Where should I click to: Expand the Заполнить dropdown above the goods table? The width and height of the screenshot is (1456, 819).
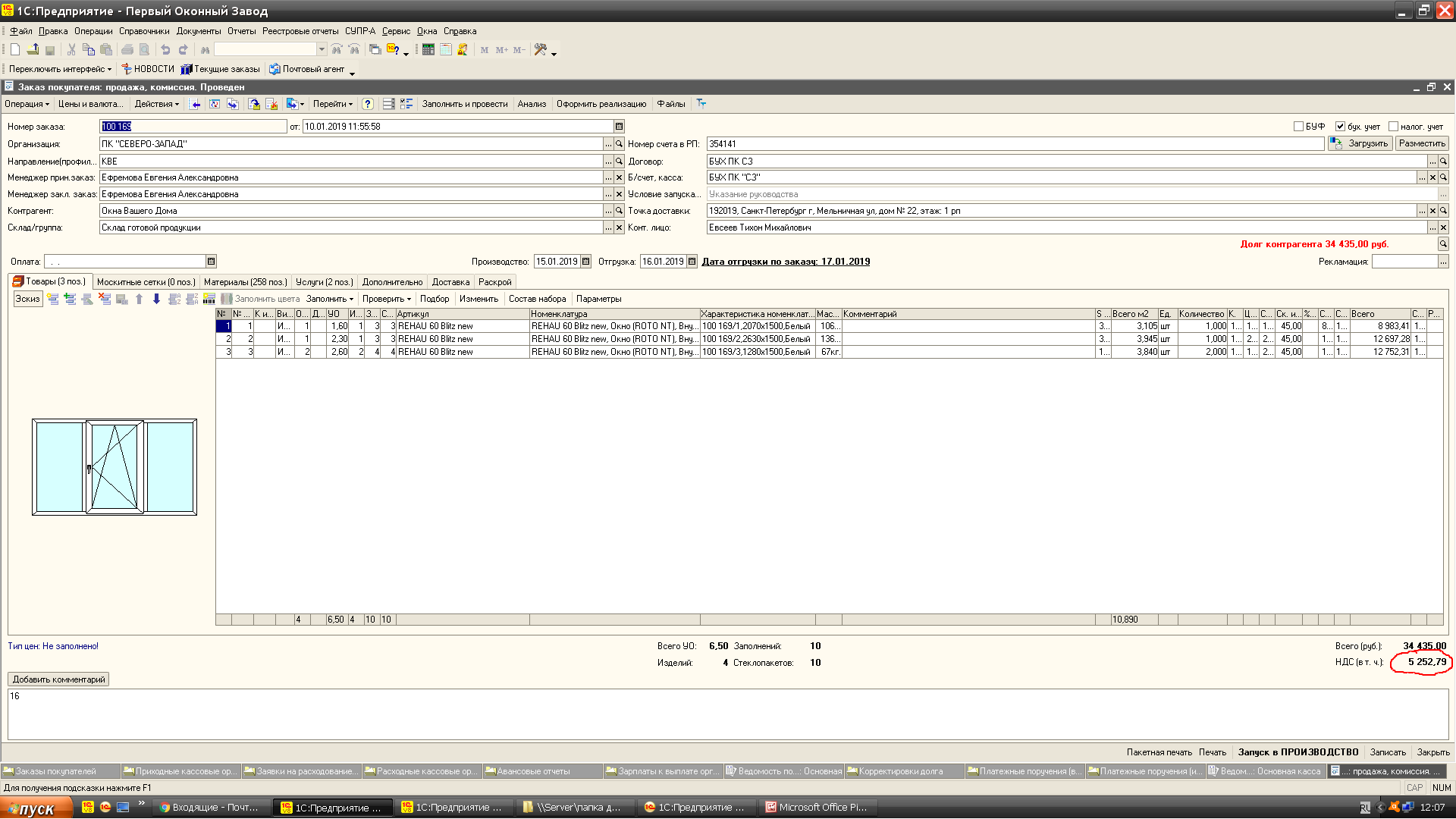[x=329, y=300]
